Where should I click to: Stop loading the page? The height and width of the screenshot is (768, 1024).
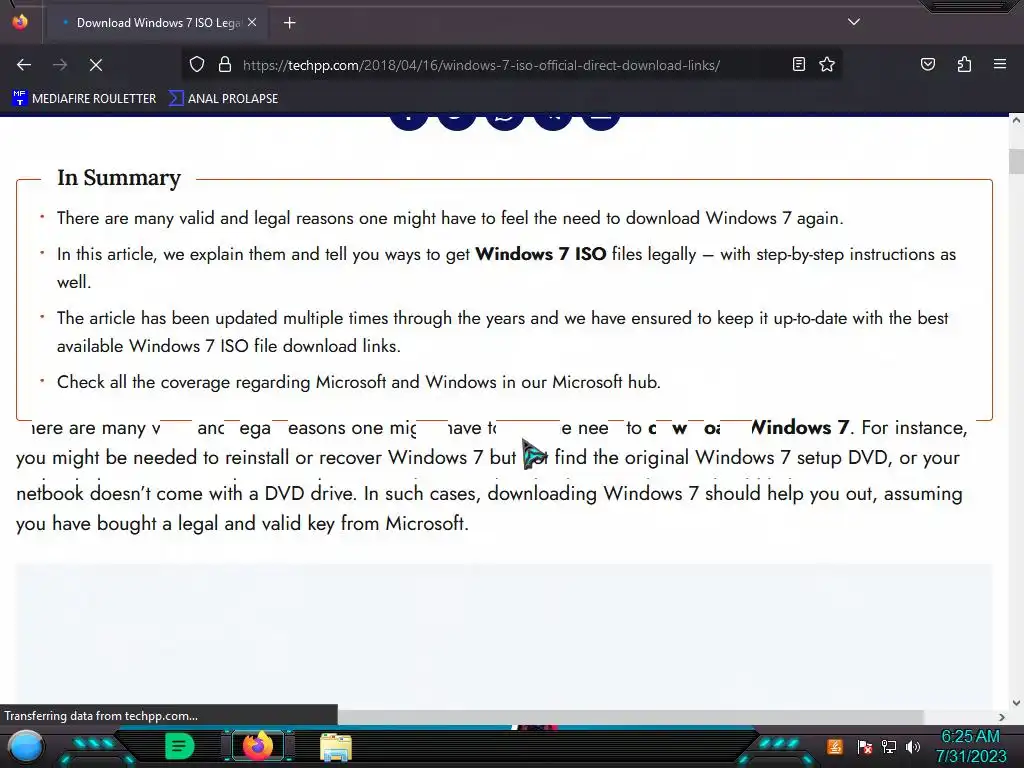(96, 65)
